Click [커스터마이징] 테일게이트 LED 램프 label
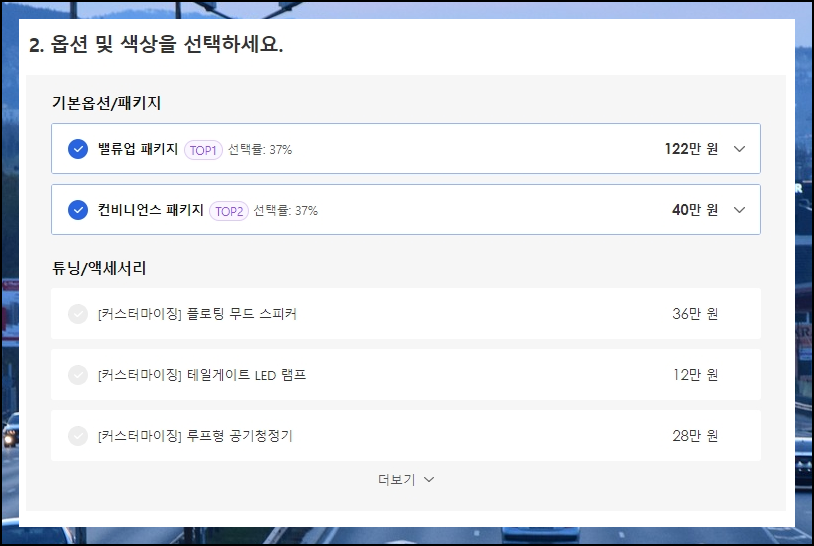The width and height of the screenshot is (814, 546). point(202,375)
